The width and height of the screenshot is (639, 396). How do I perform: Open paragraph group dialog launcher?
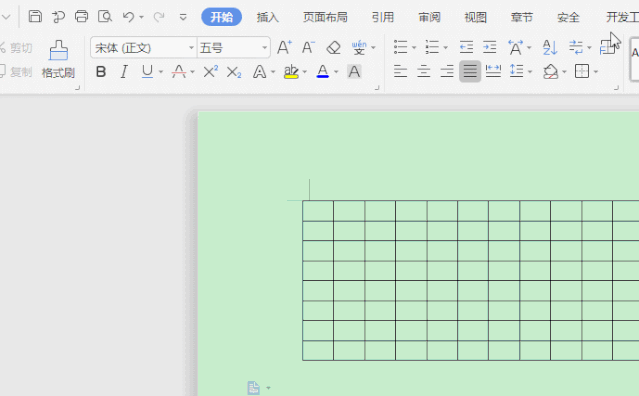(x=616, y=87)
